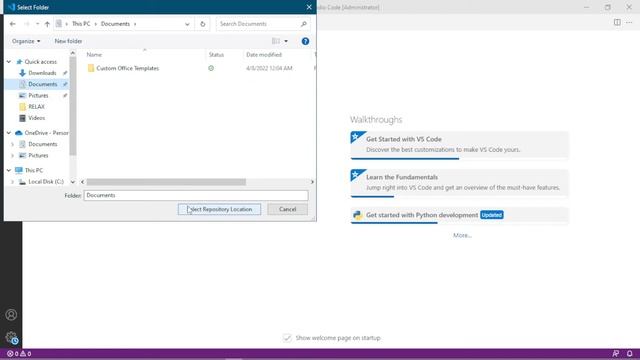Collapse the This PC tree node
Viewport: 640px width, 360px height.
tap(9, 170)
